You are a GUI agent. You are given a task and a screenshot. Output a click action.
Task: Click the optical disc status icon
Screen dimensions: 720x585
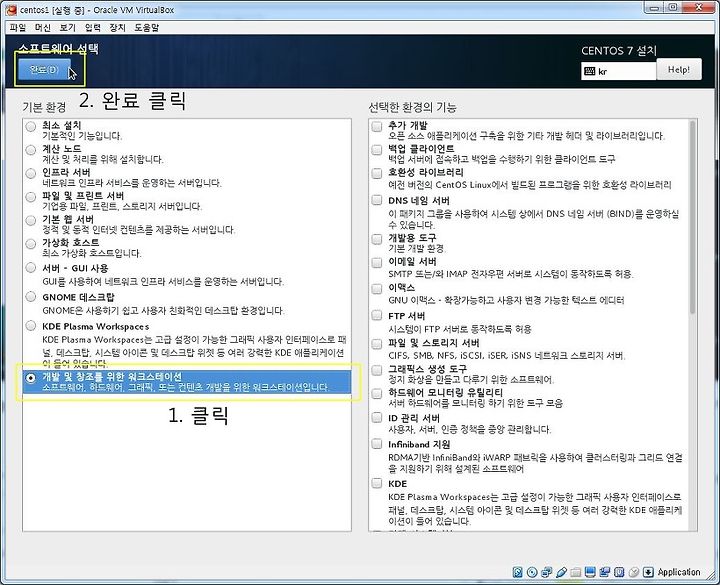tap(532, 572)
